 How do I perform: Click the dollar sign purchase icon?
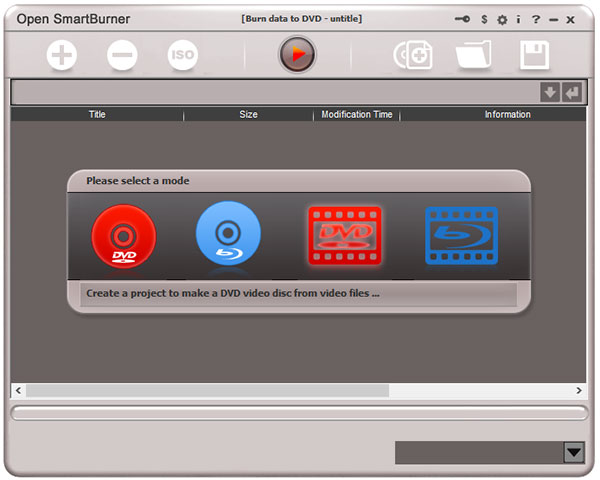(x=484, y=19)
